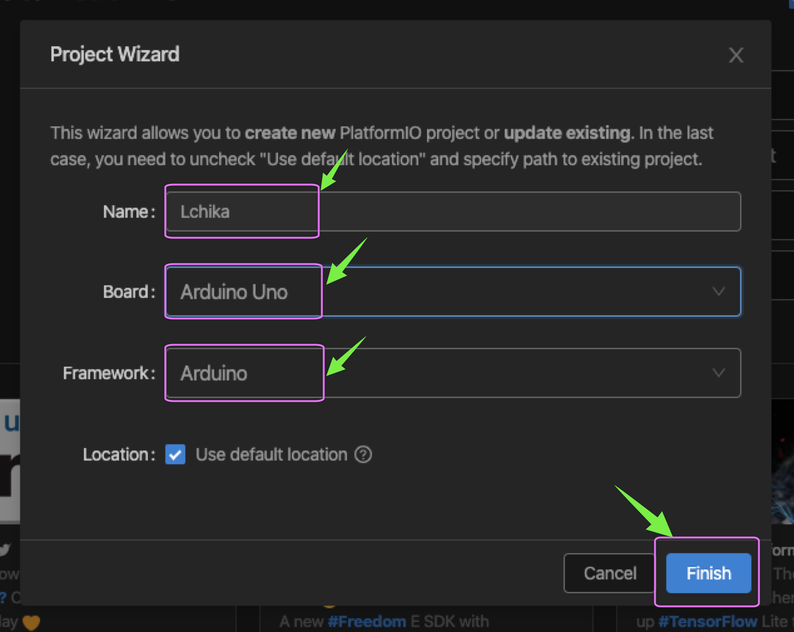794x632 pixels.
Task: Expand the Board list using its chevron arrow
Action: (718, 292)
